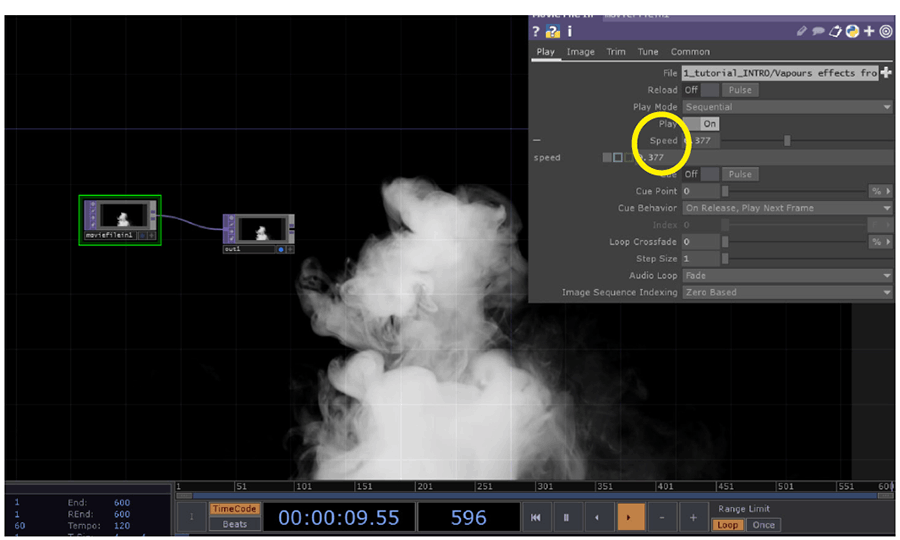This screenshot has width=900, height=540.
Task: Click display flag blue dot on out1 node
Action: [281, 250]
